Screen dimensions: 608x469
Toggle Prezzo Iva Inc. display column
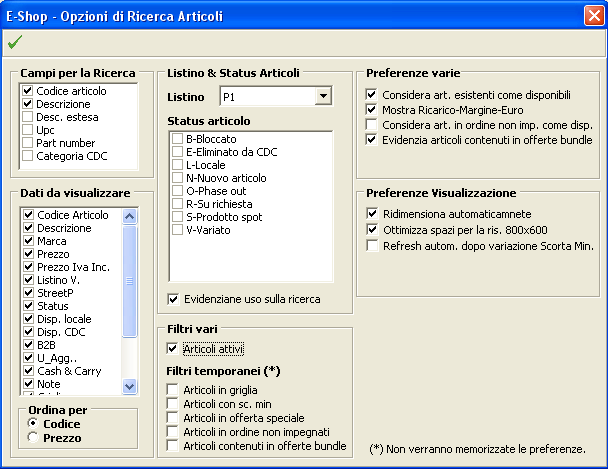tap(29, 267)
